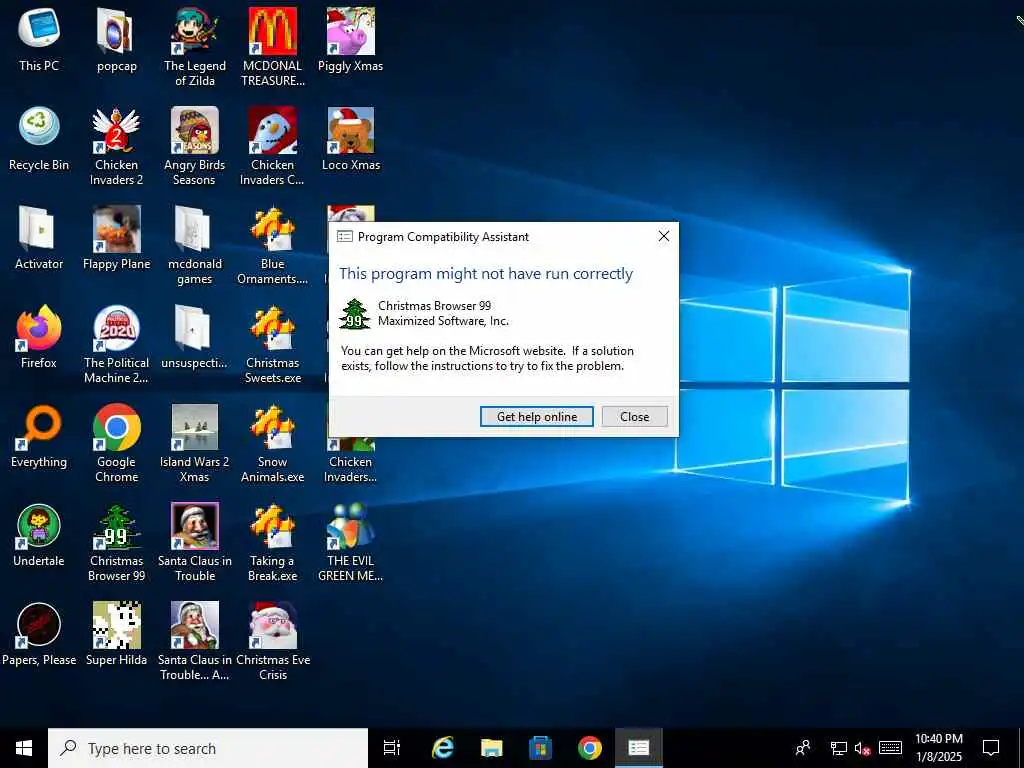Image resolution: width=1024 pixels, height=768 pixels.
Task: Select the Christmas Eve Crisis icon
Action: click(272, 626)
